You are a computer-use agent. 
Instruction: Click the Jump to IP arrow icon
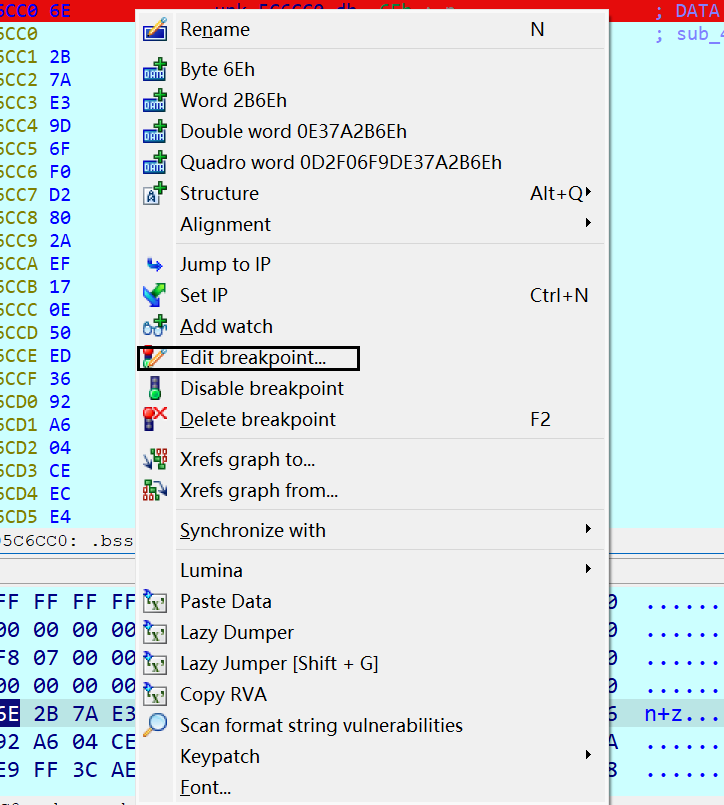(x=155, y=265)
